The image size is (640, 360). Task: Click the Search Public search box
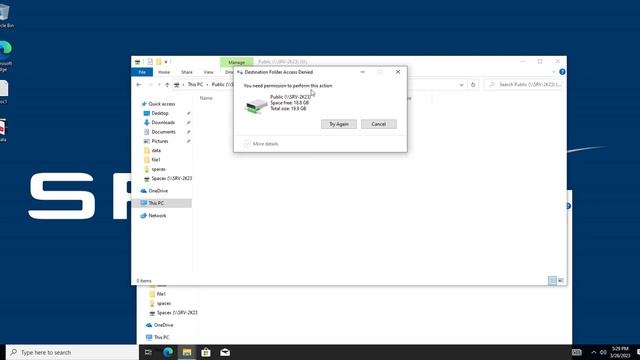[523, 84]
